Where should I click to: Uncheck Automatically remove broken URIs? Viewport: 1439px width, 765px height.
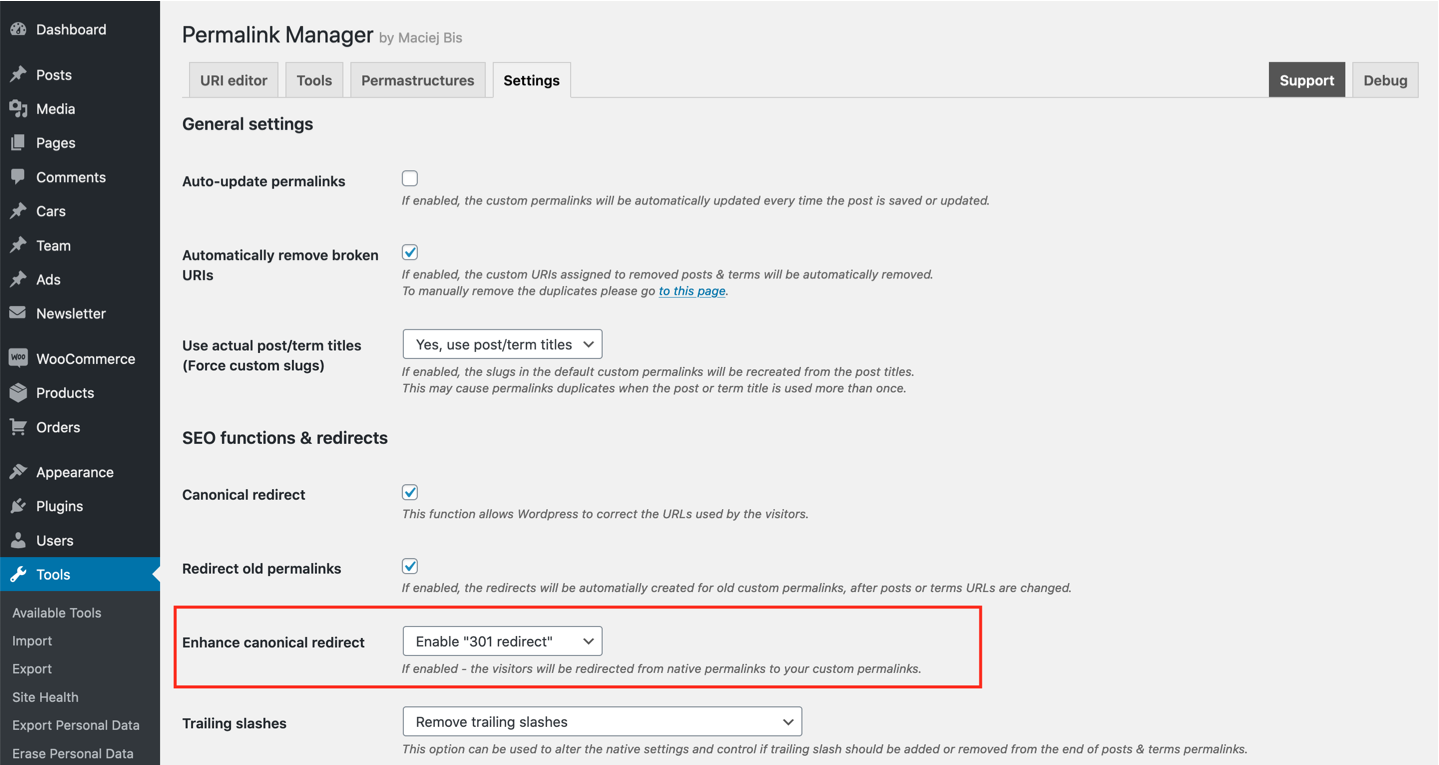(410, 252)
